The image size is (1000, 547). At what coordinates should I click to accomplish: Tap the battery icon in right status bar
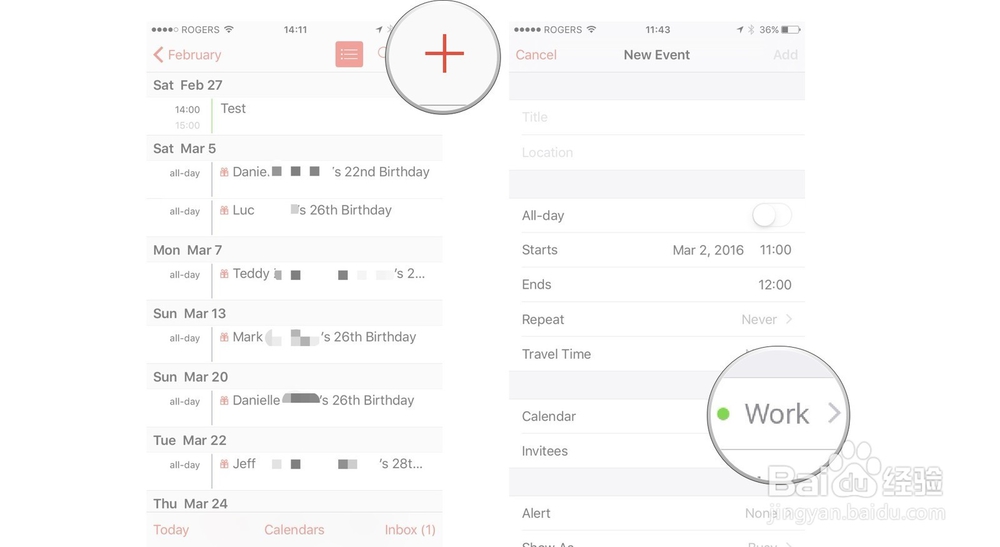click(x=791, y=29)
